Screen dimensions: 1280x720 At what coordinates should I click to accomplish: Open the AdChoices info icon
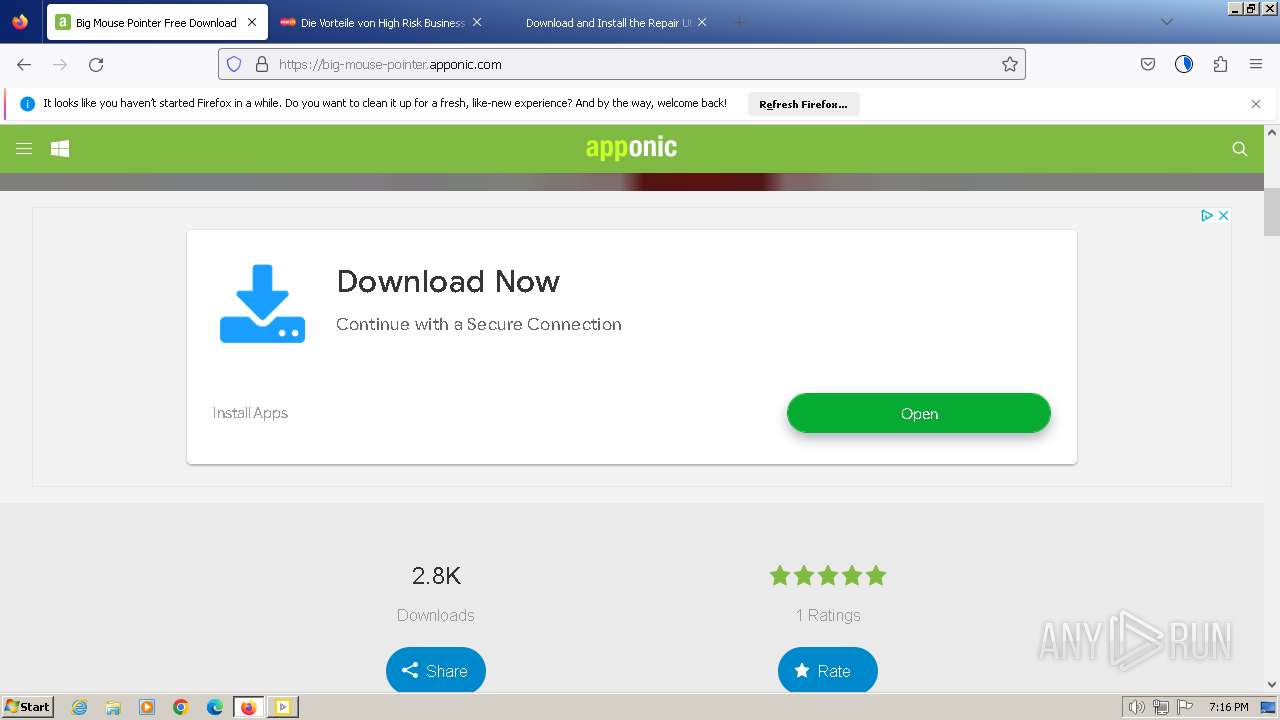[1207, 215]
